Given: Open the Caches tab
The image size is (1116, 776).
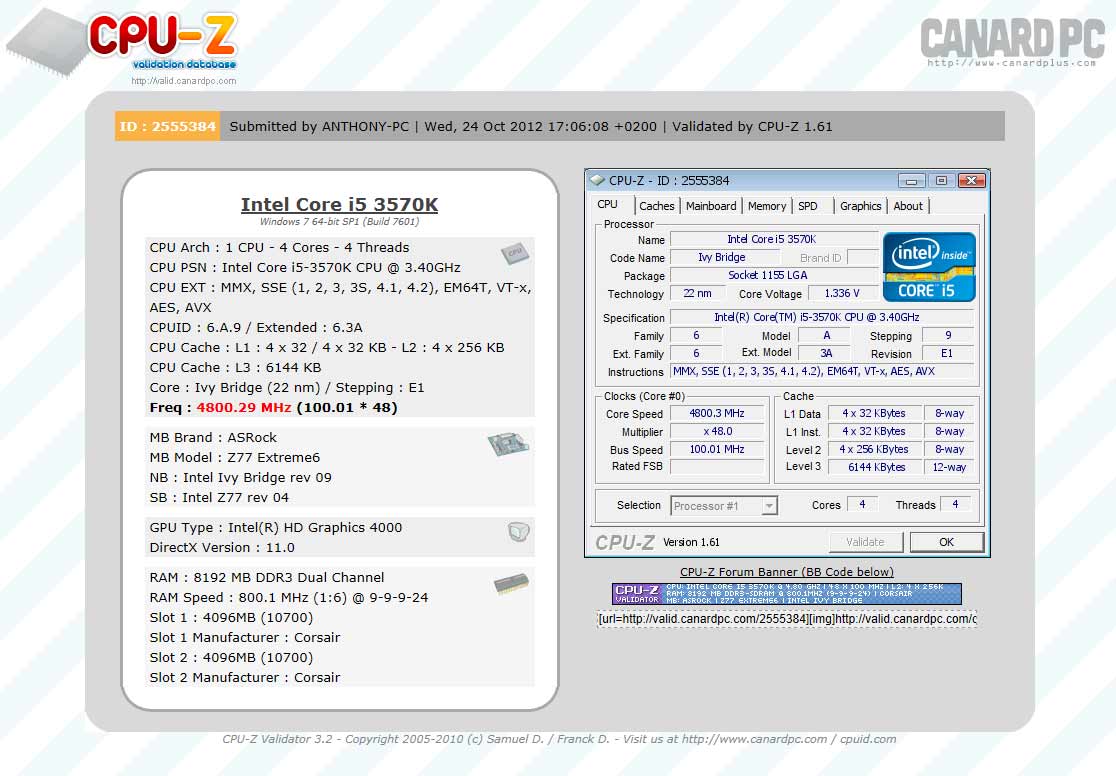Looking at the screenshot, I should point(656,206).
